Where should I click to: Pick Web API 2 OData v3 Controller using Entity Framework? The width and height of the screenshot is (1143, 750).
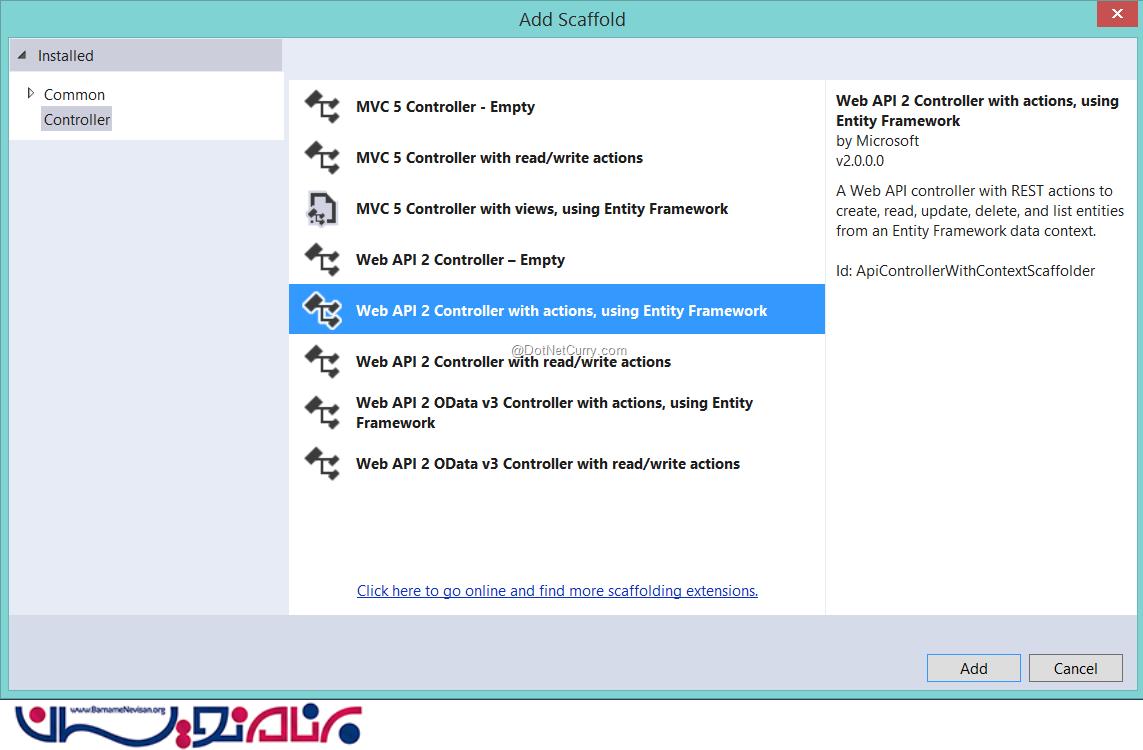(x=557, y=413)
